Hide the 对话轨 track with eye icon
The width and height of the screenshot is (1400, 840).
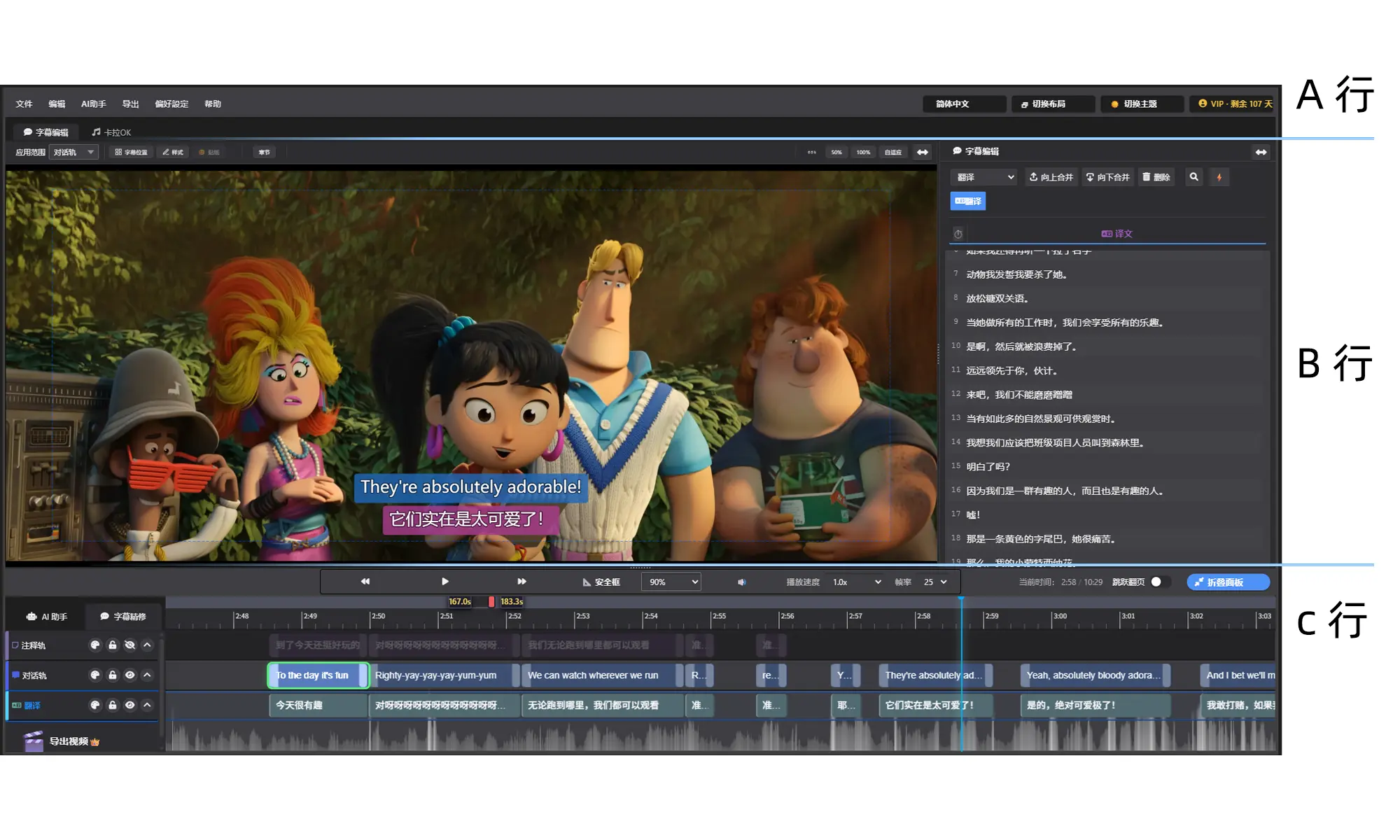129,675
